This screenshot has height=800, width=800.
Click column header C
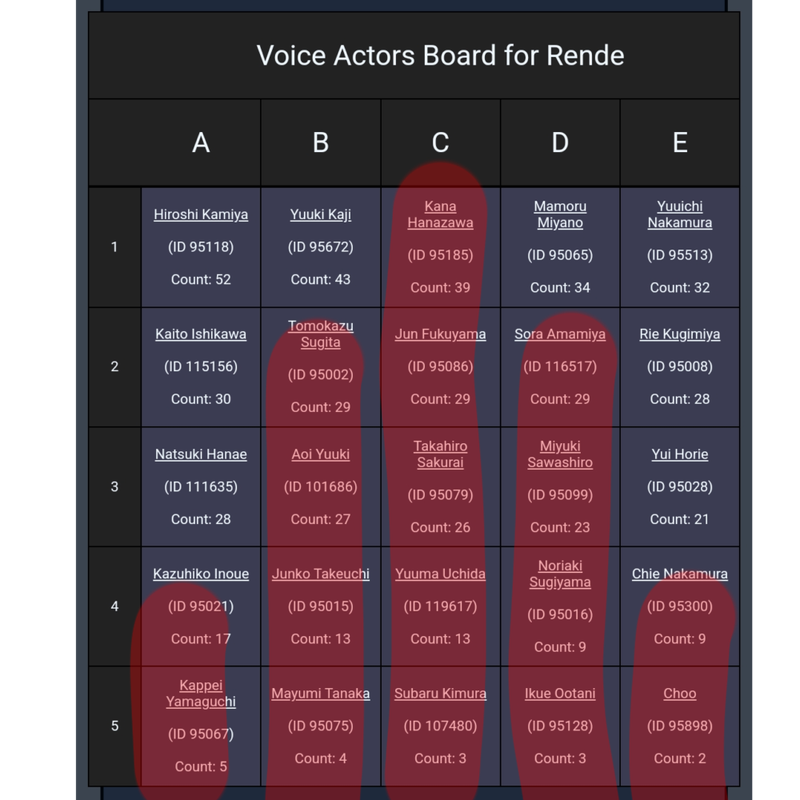(x=440, y=142)
